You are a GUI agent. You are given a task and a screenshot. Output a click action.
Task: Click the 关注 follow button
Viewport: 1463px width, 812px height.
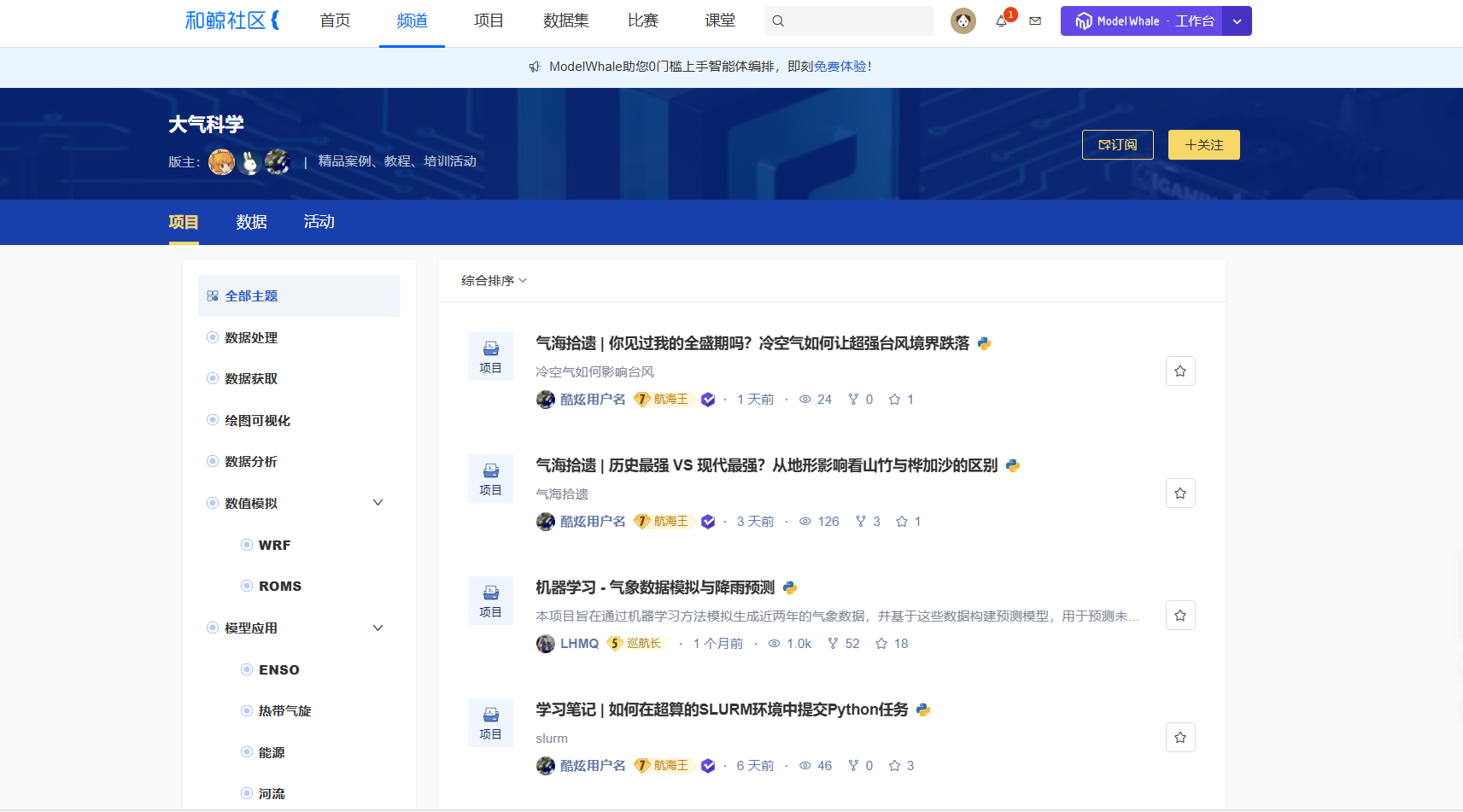(x=1204, y=145)
